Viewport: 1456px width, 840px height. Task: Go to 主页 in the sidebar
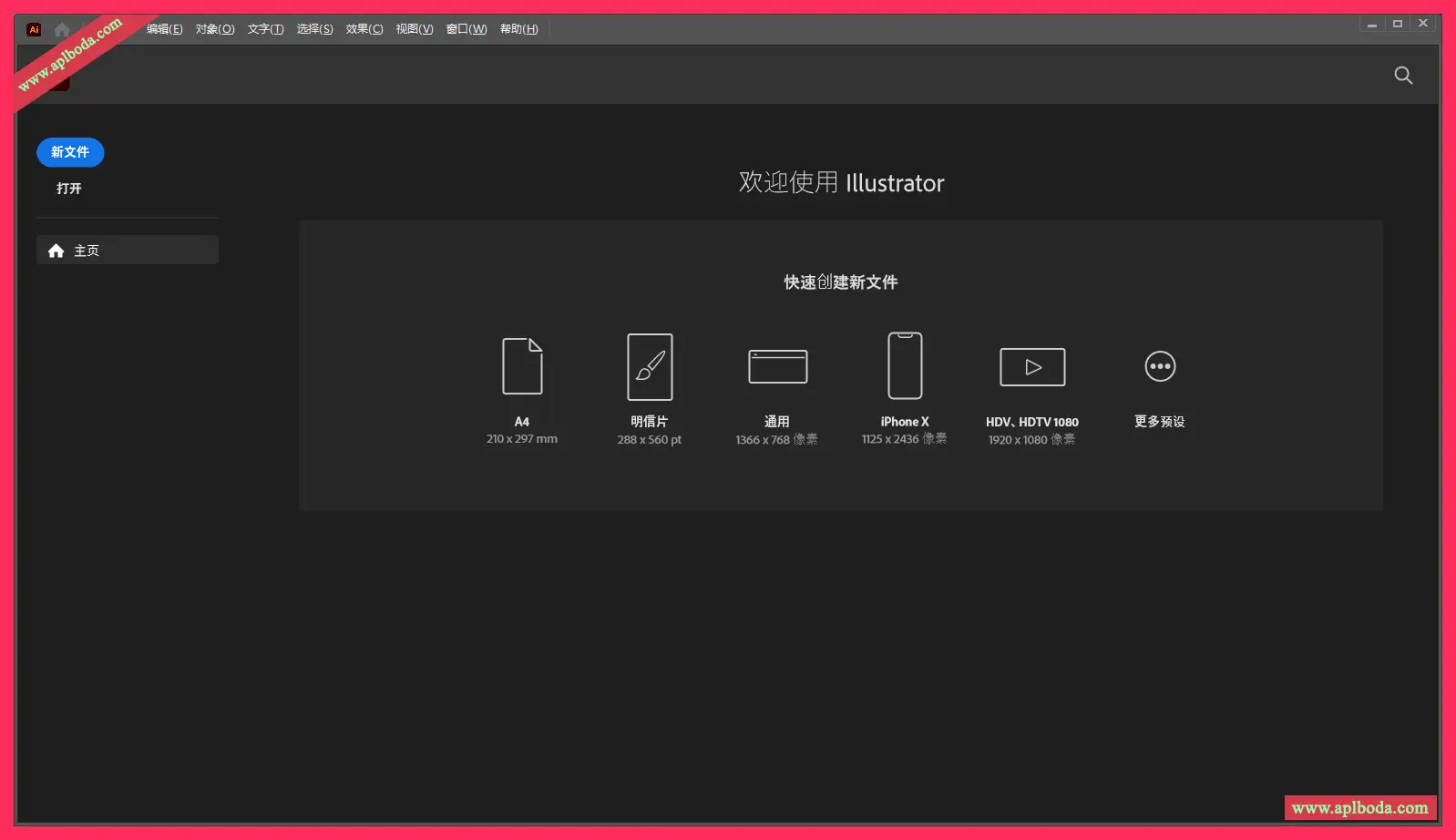128,251
